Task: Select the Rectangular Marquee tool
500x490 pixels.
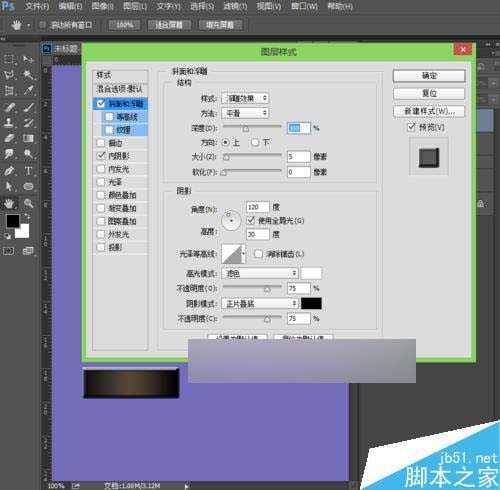Action: click(x=9, y=59)
